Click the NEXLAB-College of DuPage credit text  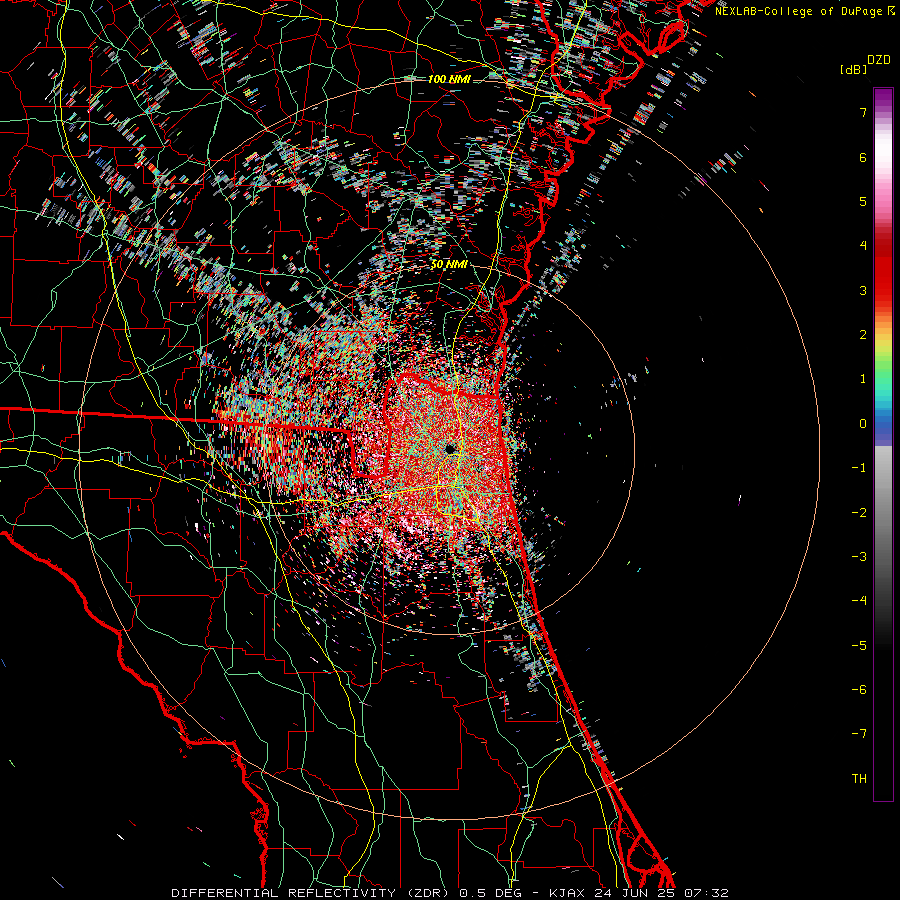click(805, 11)
